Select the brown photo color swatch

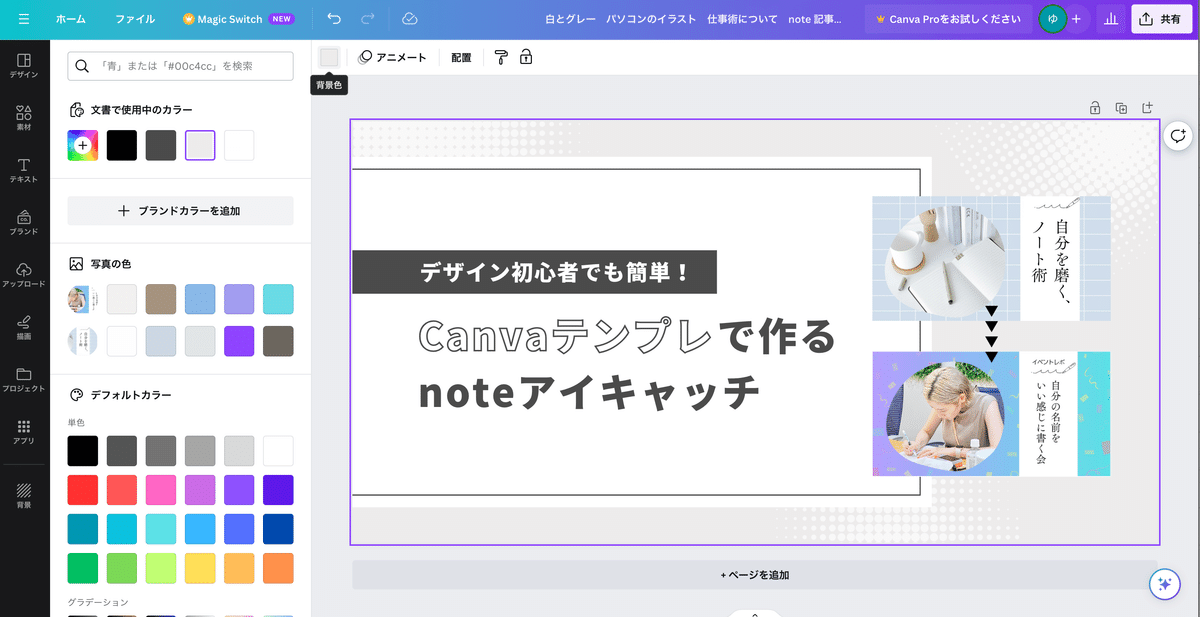click(x=278, y=341)
